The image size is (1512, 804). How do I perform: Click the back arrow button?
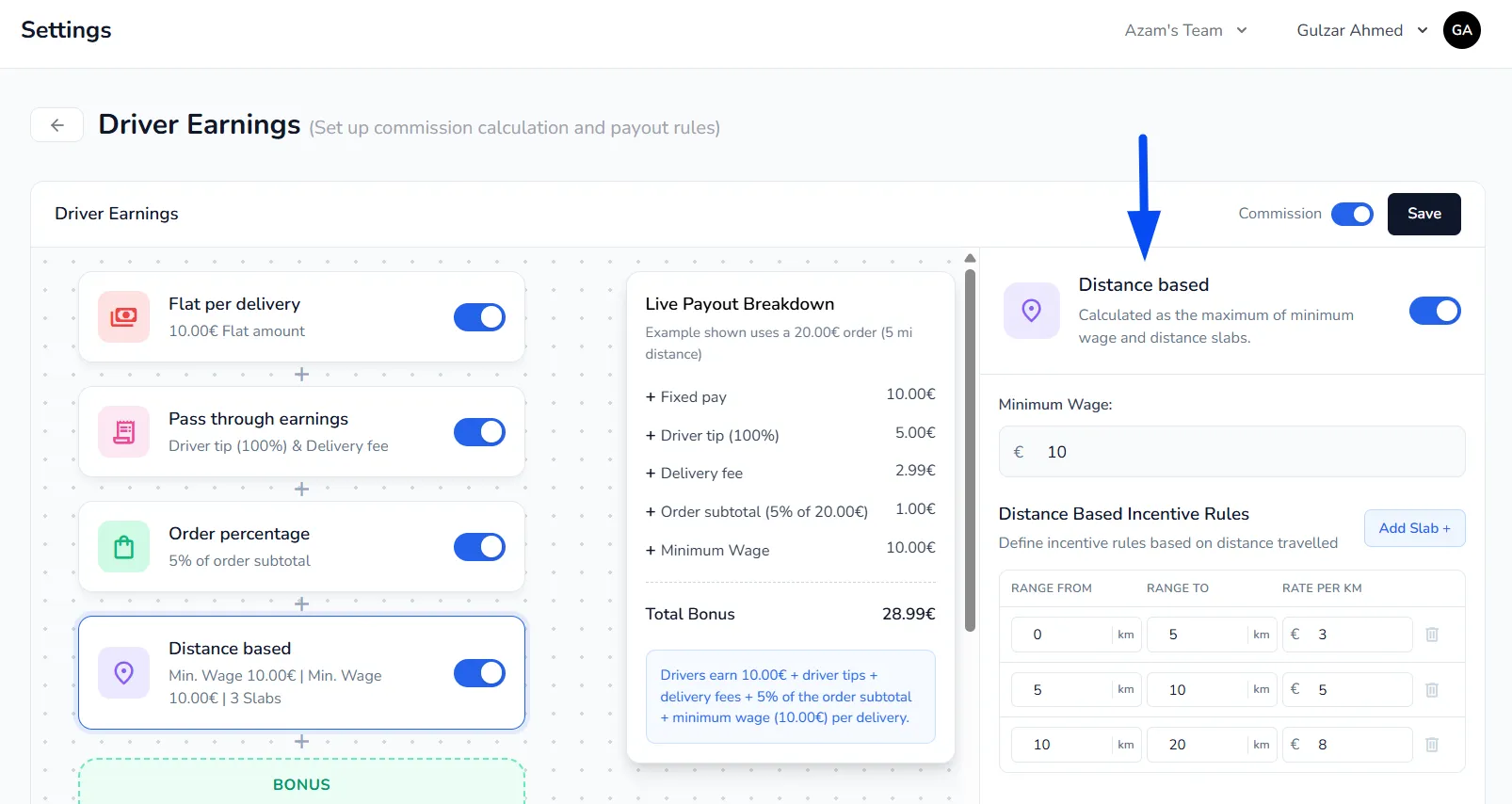tap(57, 124)
